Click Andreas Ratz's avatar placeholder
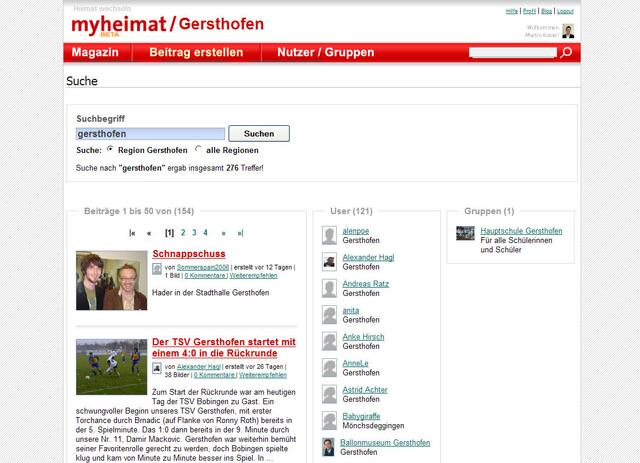Image resolution: width=640 pixels, height=463 pixels. pyautogui.click(x=329, y=288)
